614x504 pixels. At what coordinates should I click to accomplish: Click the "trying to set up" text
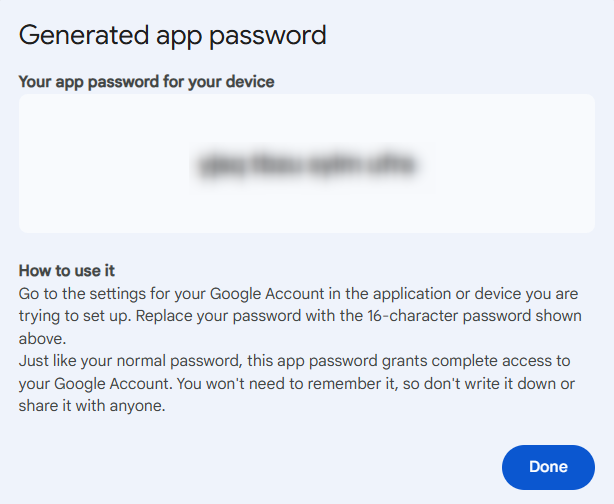coord(70,315)
